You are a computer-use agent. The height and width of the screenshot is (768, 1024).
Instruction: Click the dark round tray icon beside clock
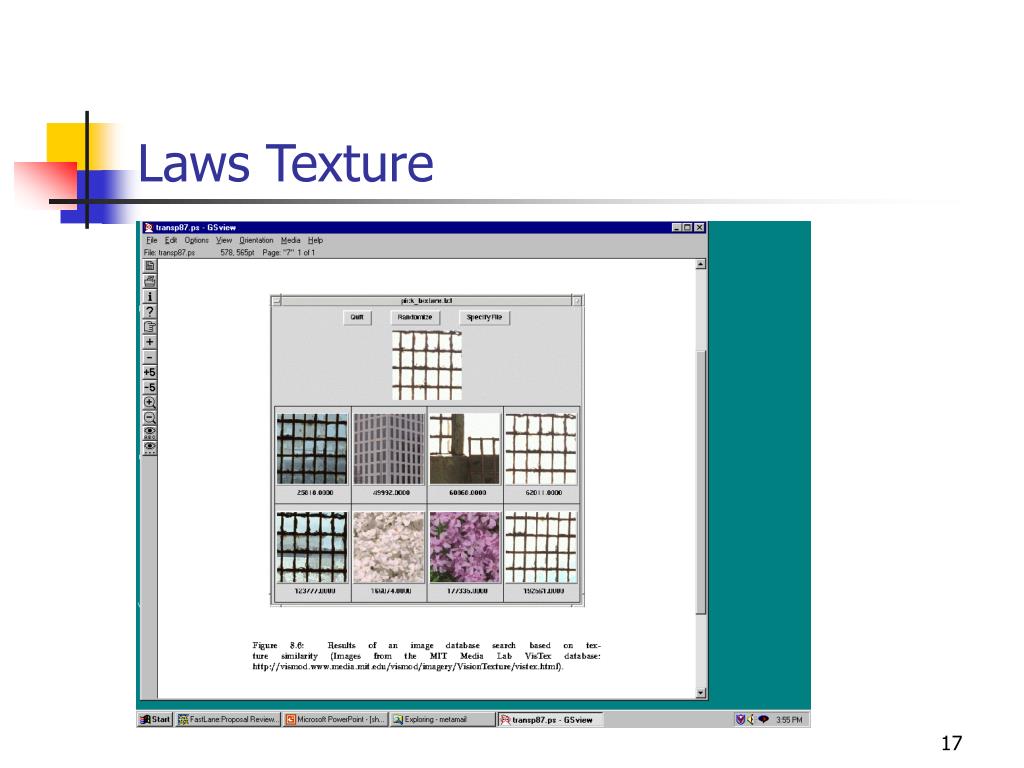(x=763, y=719)
